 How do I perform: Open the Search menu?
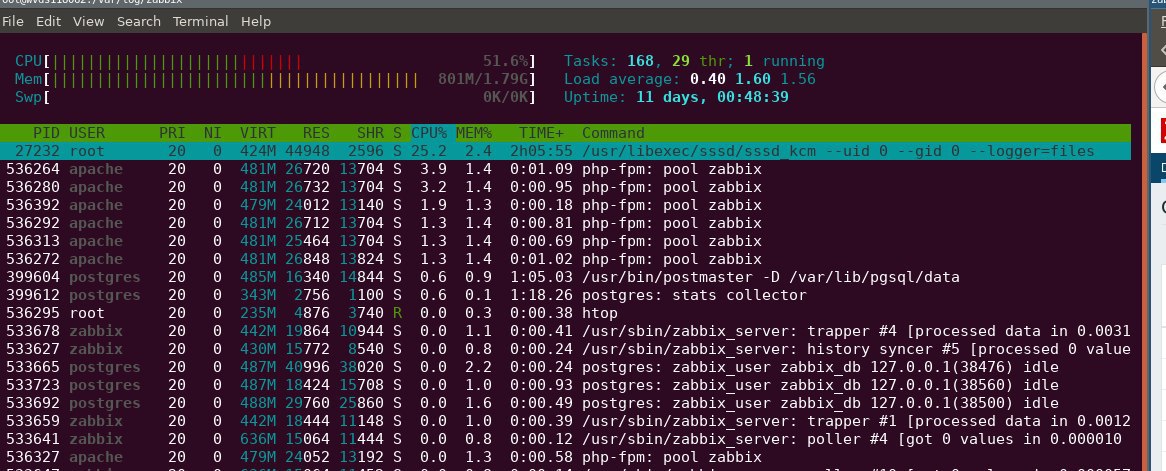click(138, 22)
